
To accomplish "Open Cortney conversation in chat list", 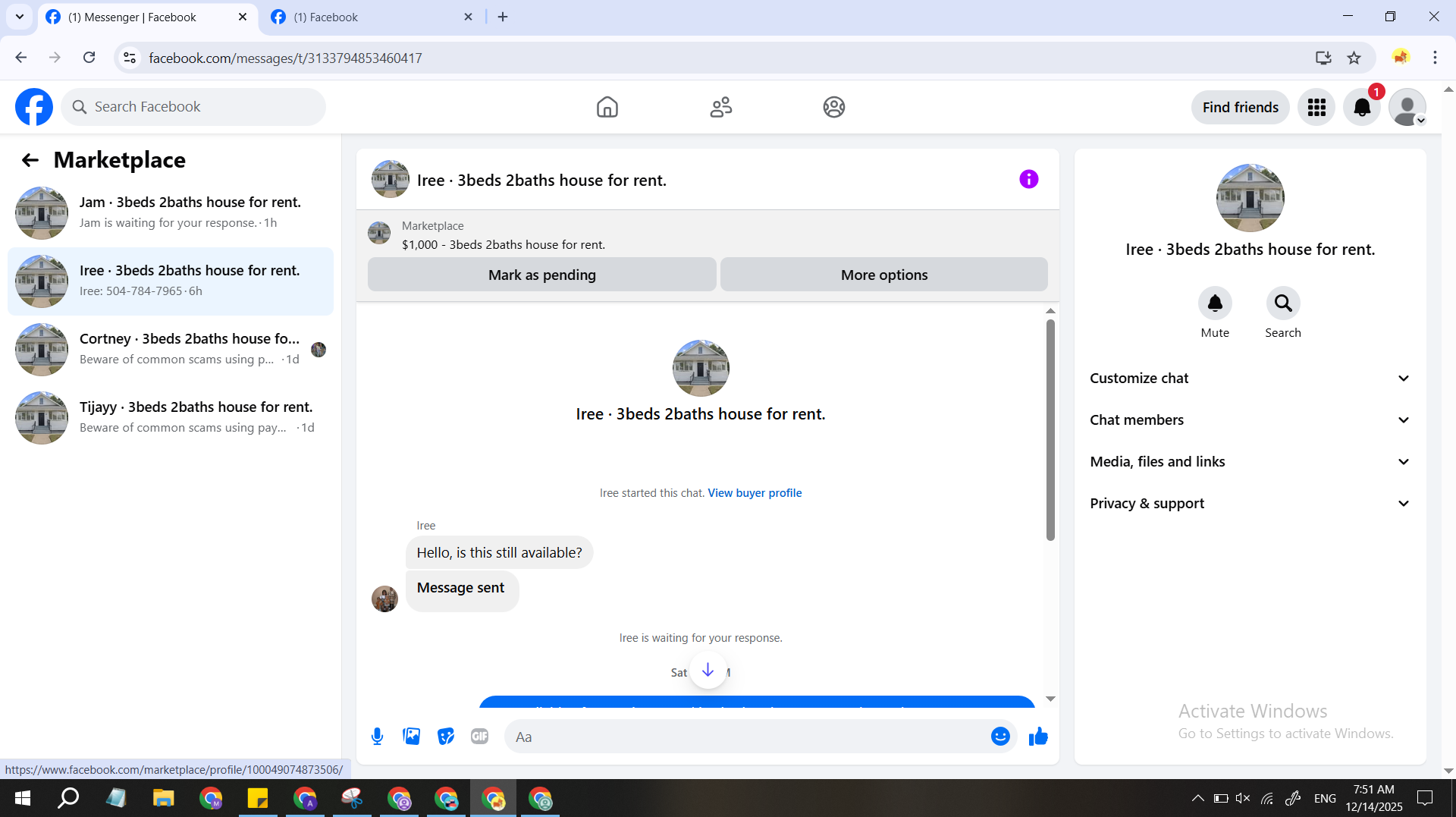I will (171, 350).
